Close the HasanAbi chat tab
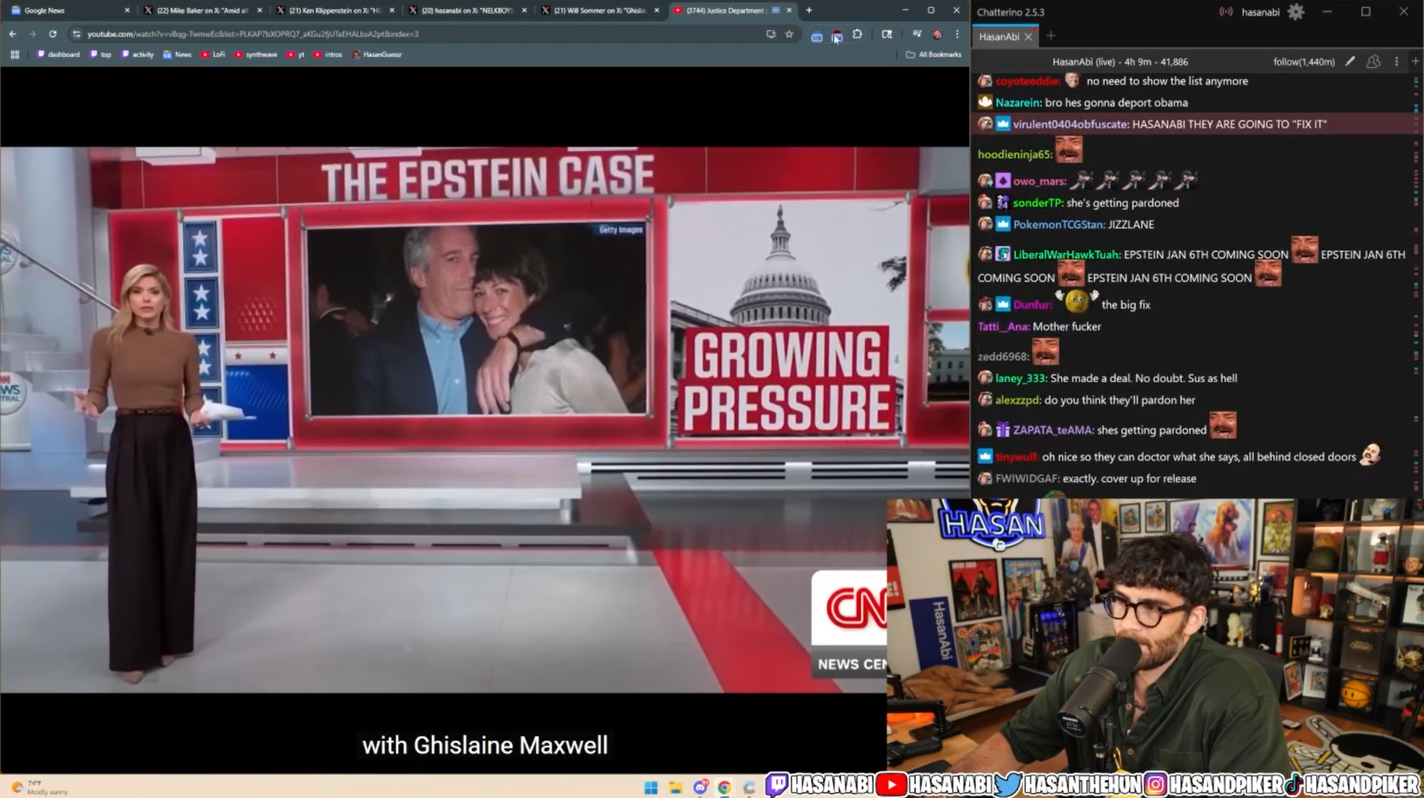1424x798 pixels. pyautogui.click(x=1028, y=37)
